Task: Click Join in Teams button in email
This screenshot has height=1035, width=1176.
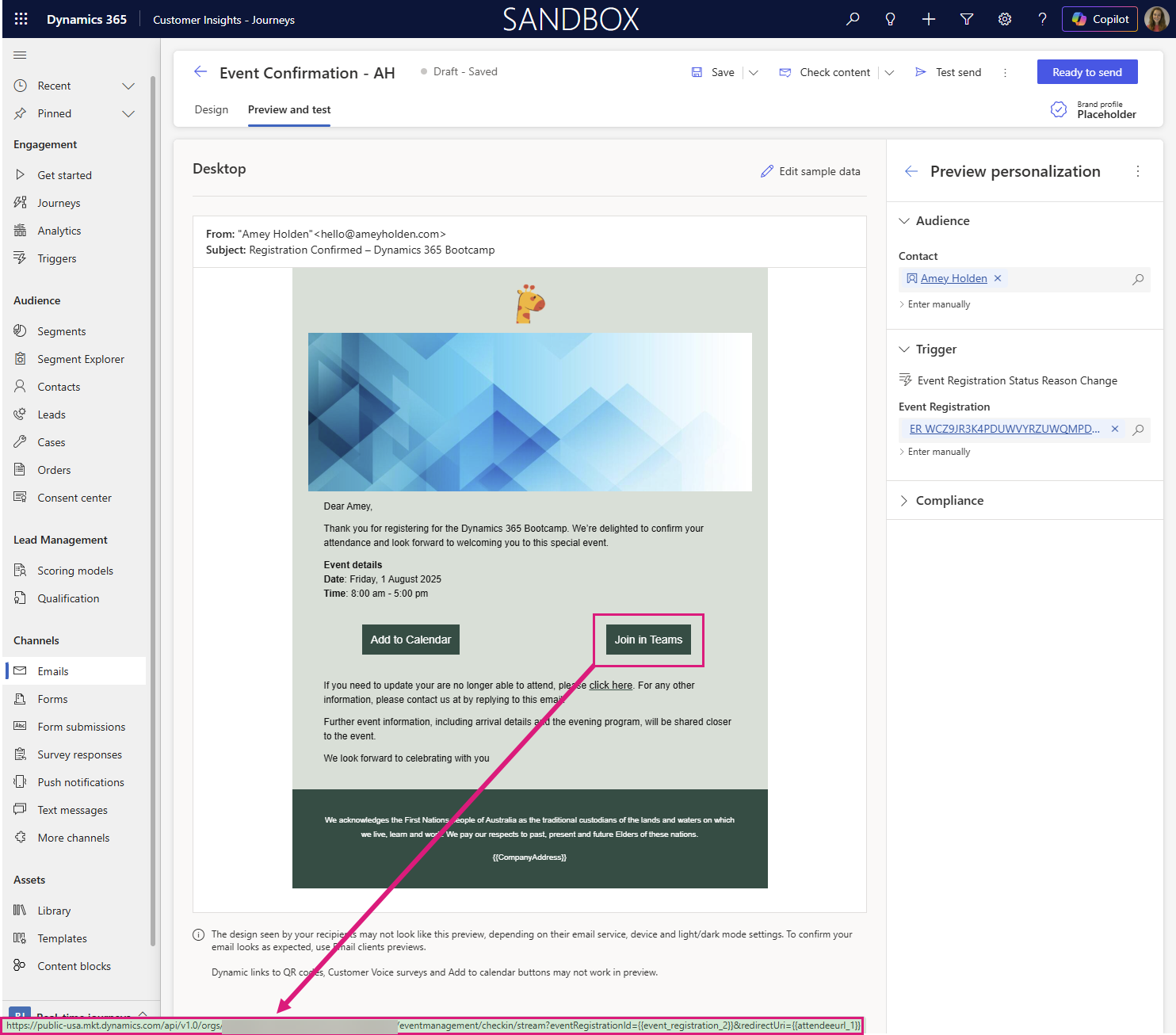Action: (648, 640)
